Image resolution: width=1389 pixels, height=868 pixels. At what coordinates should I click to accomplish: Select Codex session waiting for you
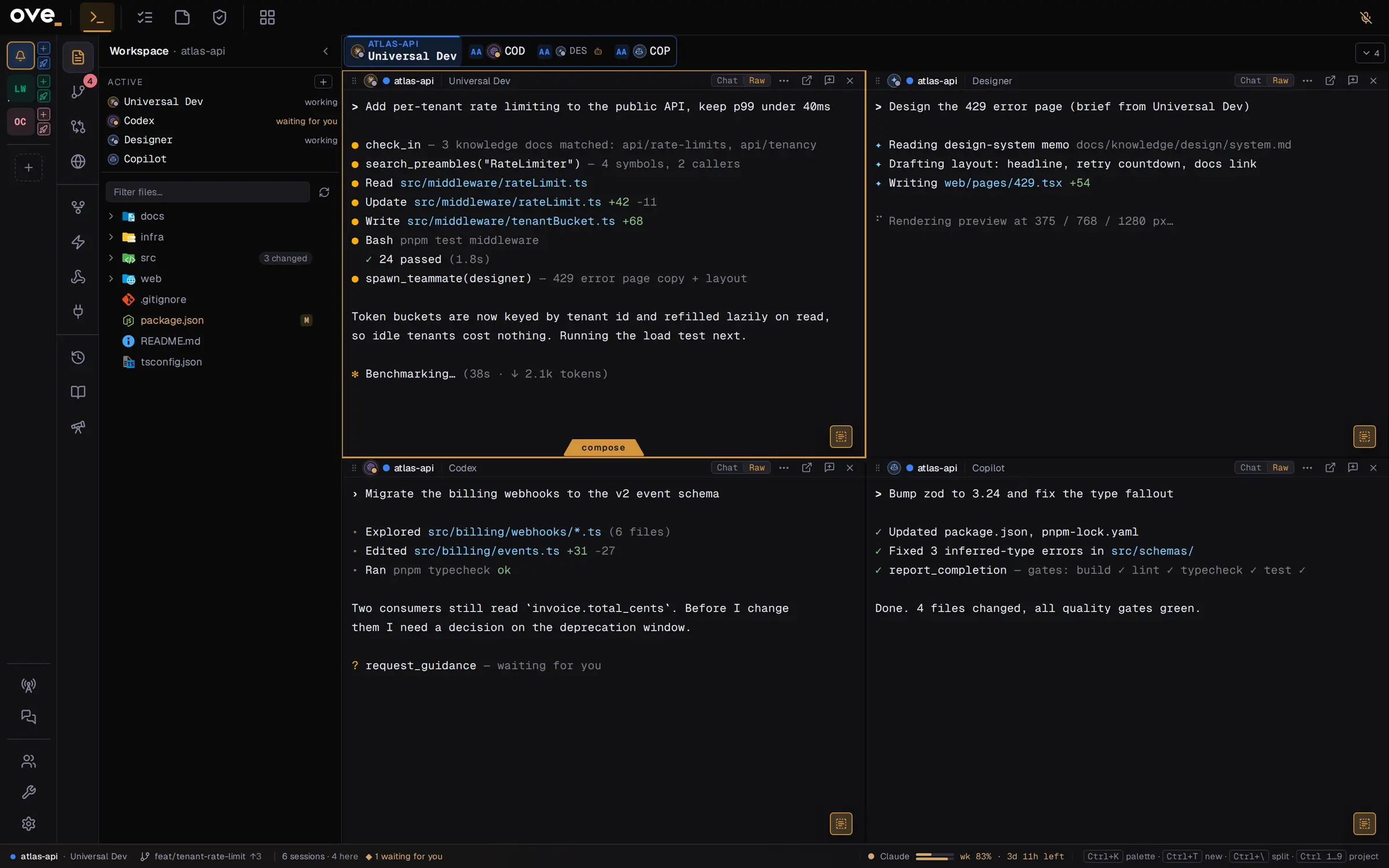[x=222, y=120]
